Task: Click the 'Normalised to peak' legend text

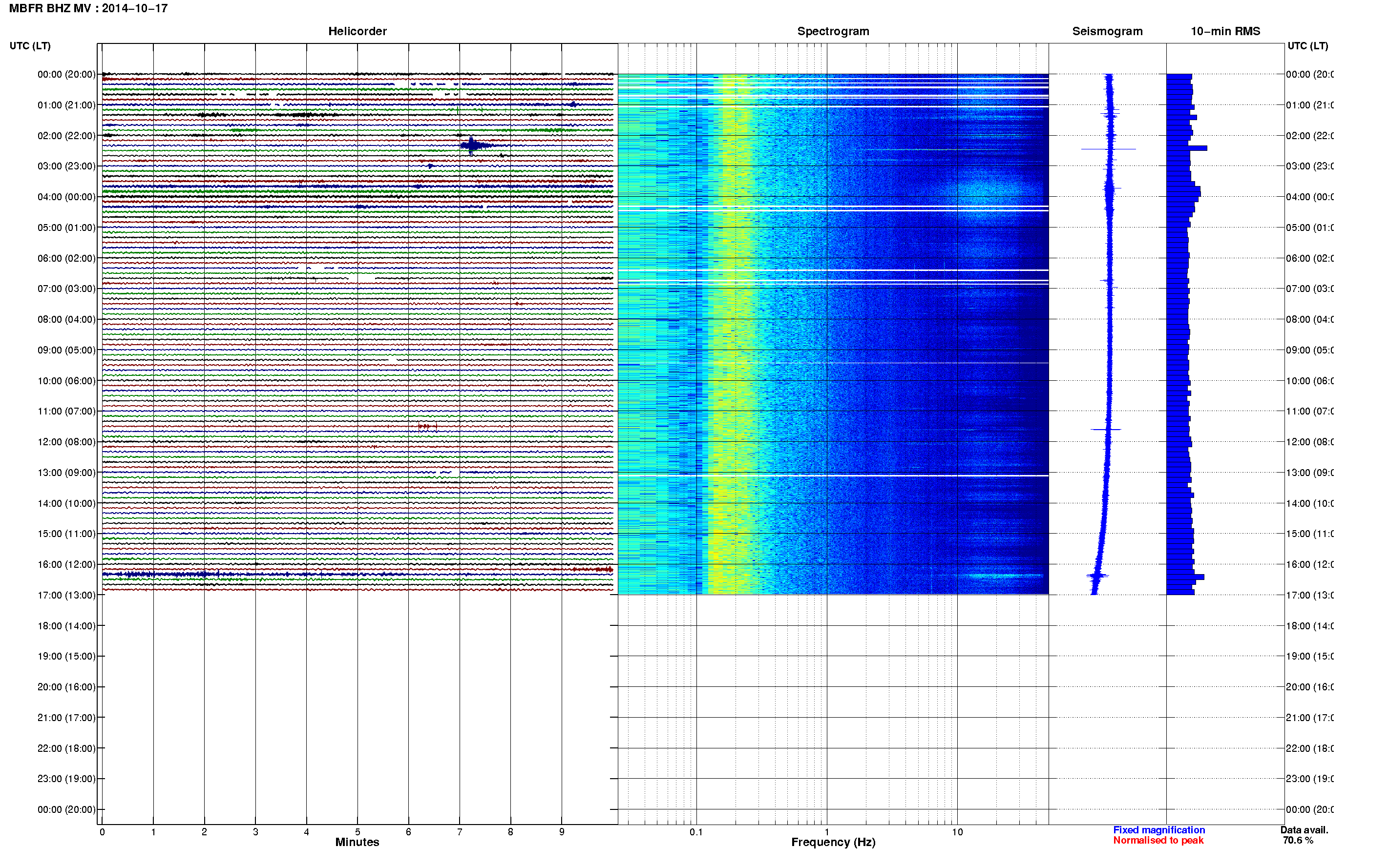Action: 1158,841
